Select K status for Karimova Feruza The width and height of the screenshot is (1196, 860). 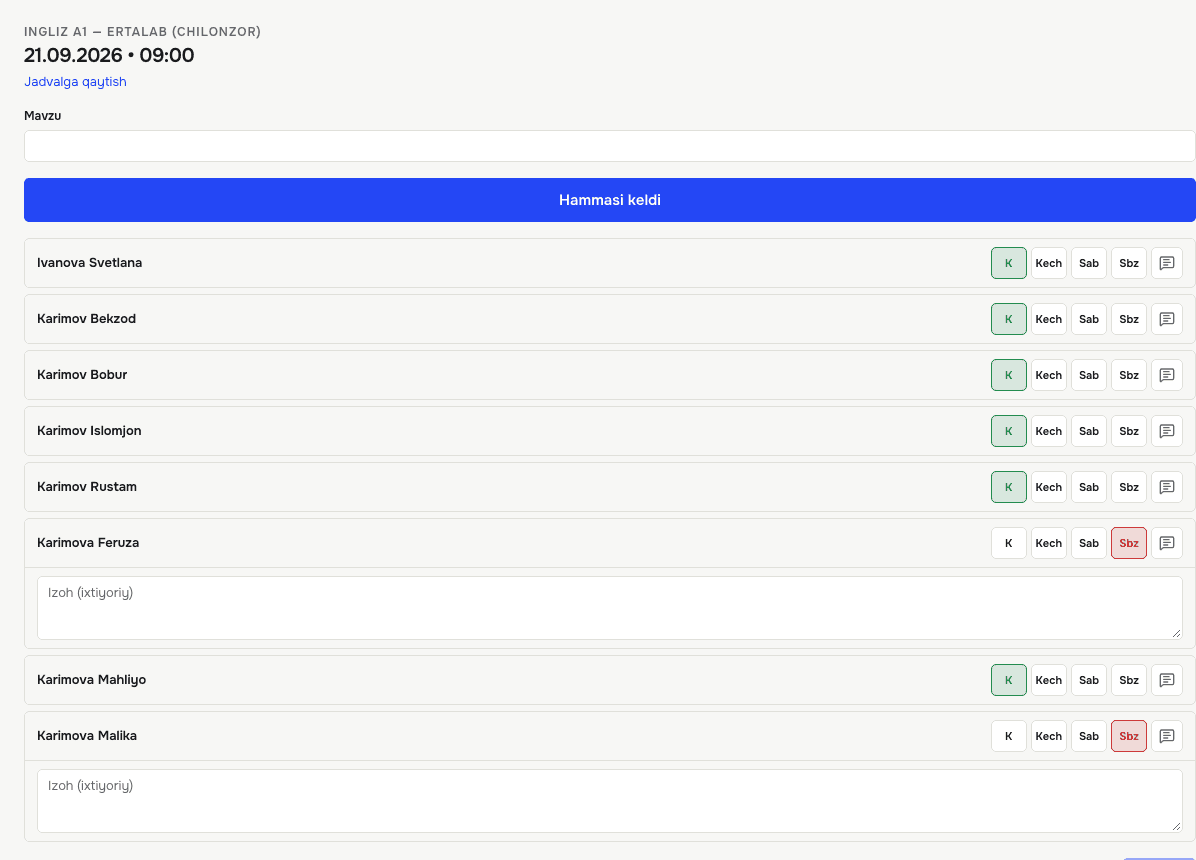point(1008,543)
